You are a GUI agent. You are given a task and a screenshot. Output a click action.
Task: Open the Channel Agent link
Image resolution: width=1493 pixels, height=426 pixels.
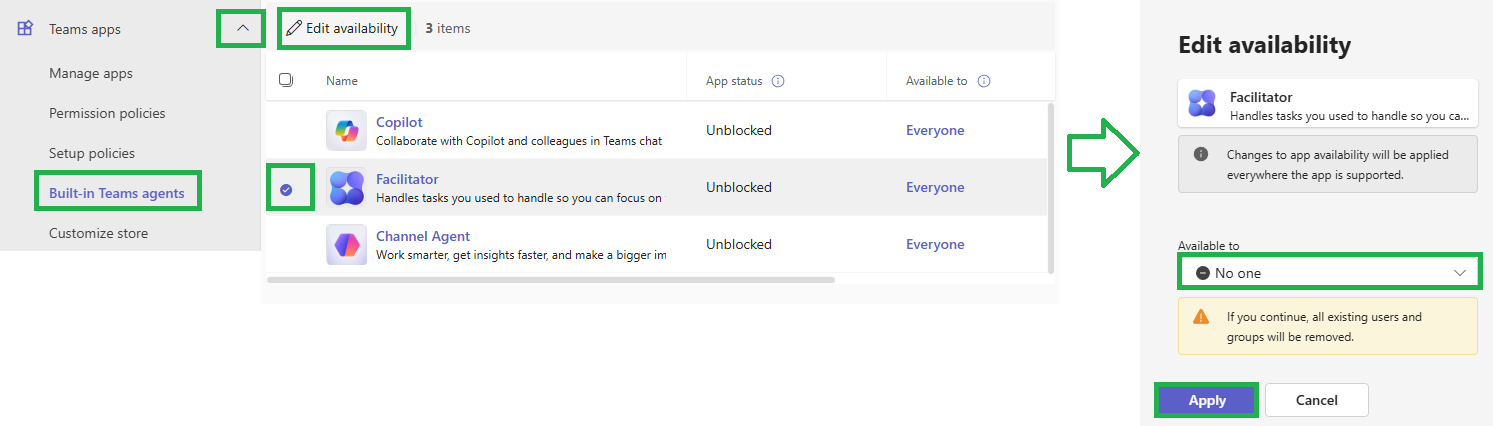pos(423,236)
